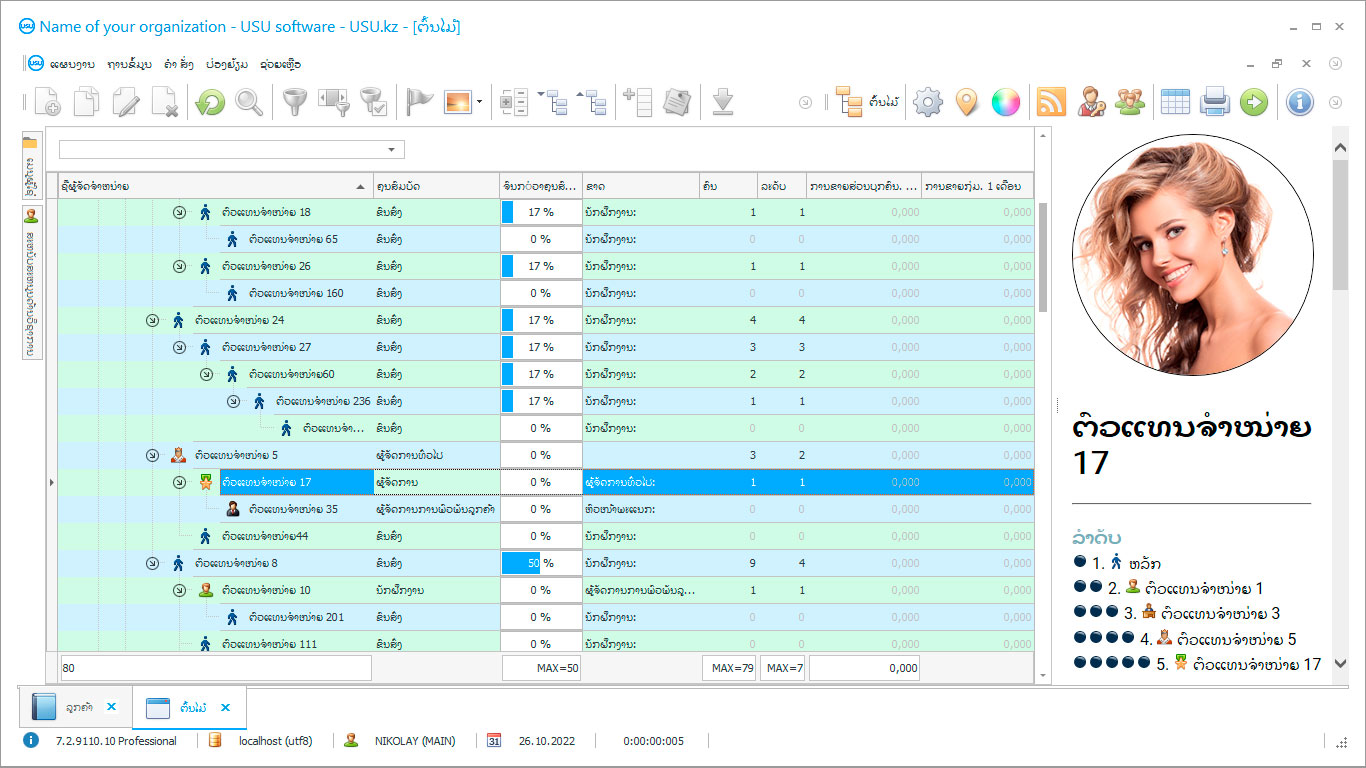1366x768 pixels.
Task: Collapse the ຕົວແທນຈຳໜ່າຍ 24 tree node
Action: [x=152, y=320]
